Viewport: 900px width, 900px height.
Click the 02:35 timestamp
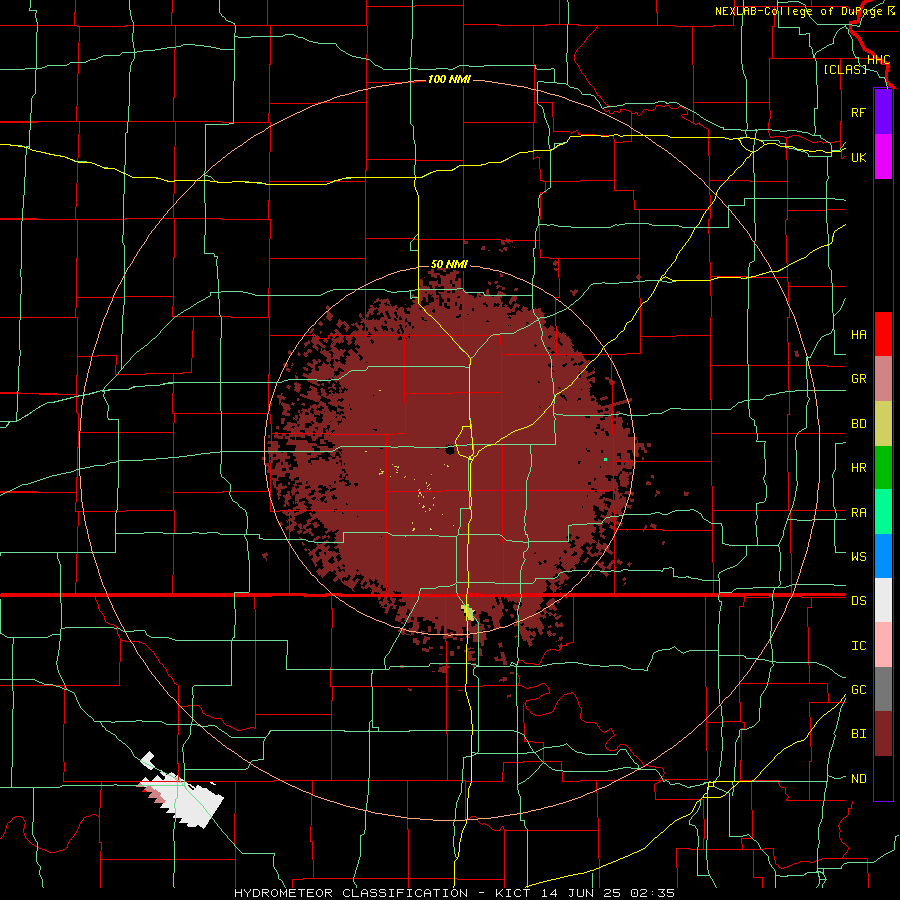click(651, 893)
